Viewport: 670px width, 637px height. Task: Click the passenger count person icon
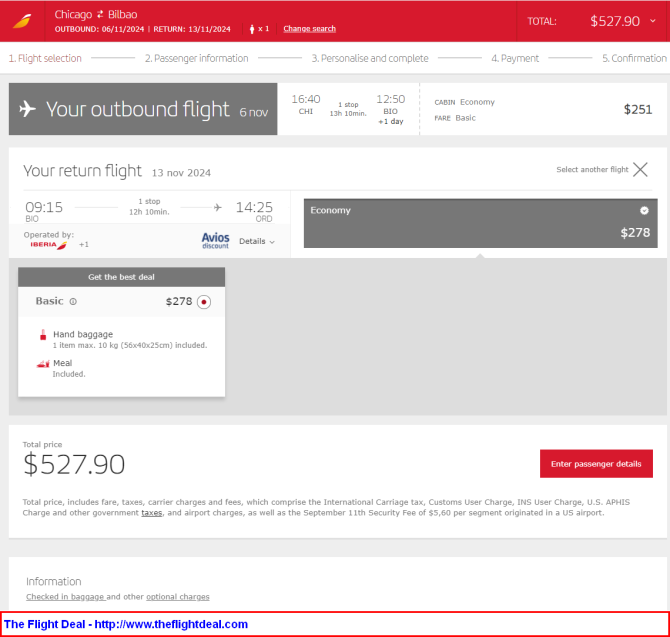pos(252,29)
